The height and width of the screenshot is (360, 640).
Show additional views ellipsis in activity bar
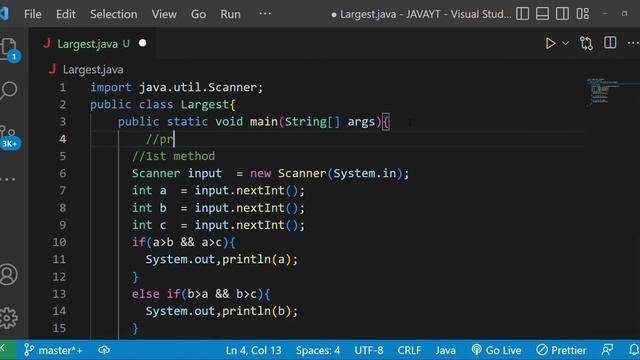coord(8,179)
